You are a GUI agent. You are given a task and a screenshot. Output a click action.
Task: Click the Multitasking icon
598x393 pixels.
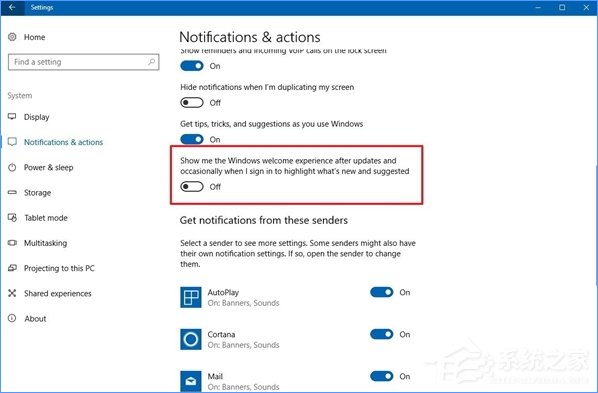click(12, 243)
